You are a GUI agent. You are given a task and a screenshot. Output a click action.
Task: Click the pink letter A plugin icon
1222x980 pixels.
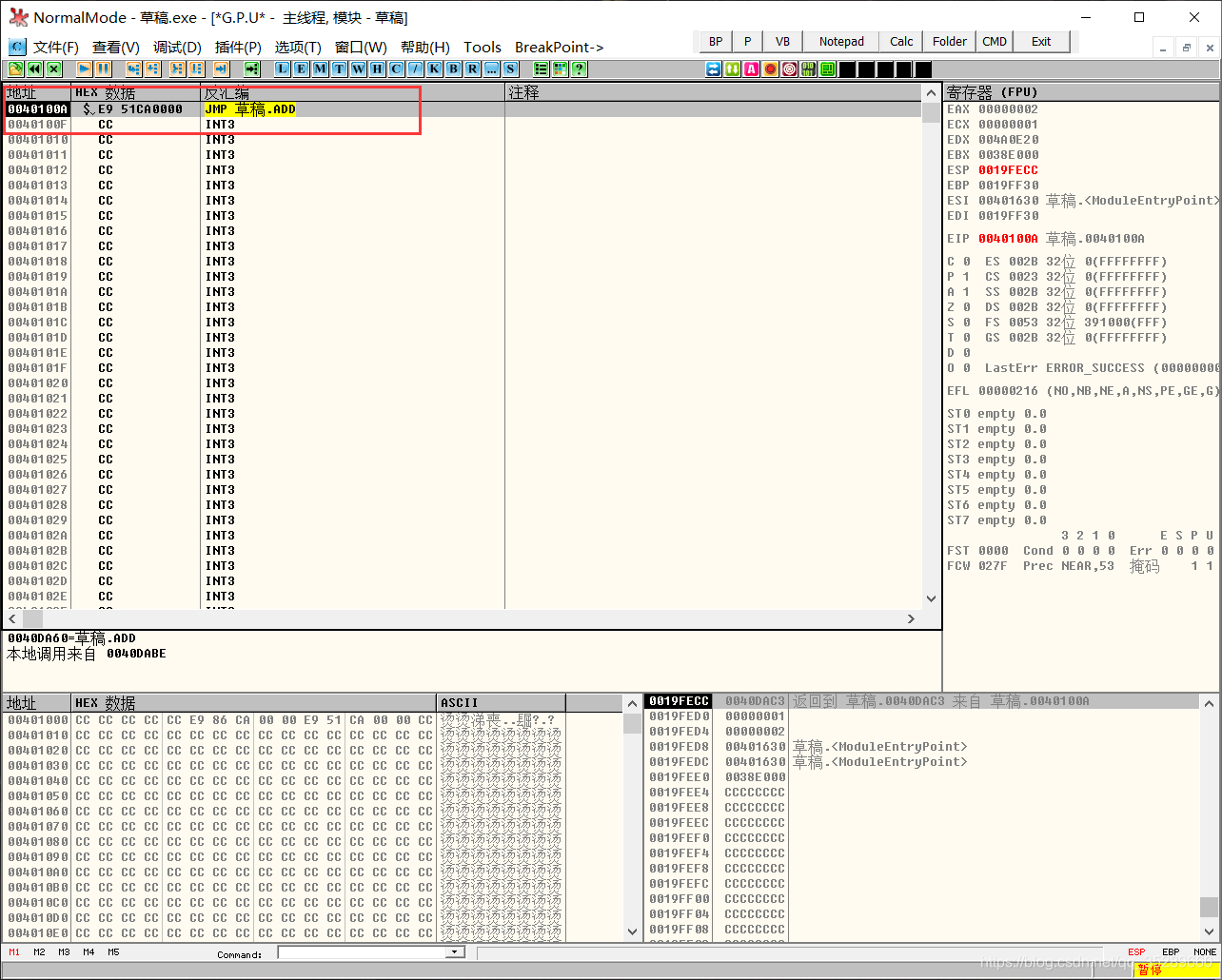(x=752, y=69)
